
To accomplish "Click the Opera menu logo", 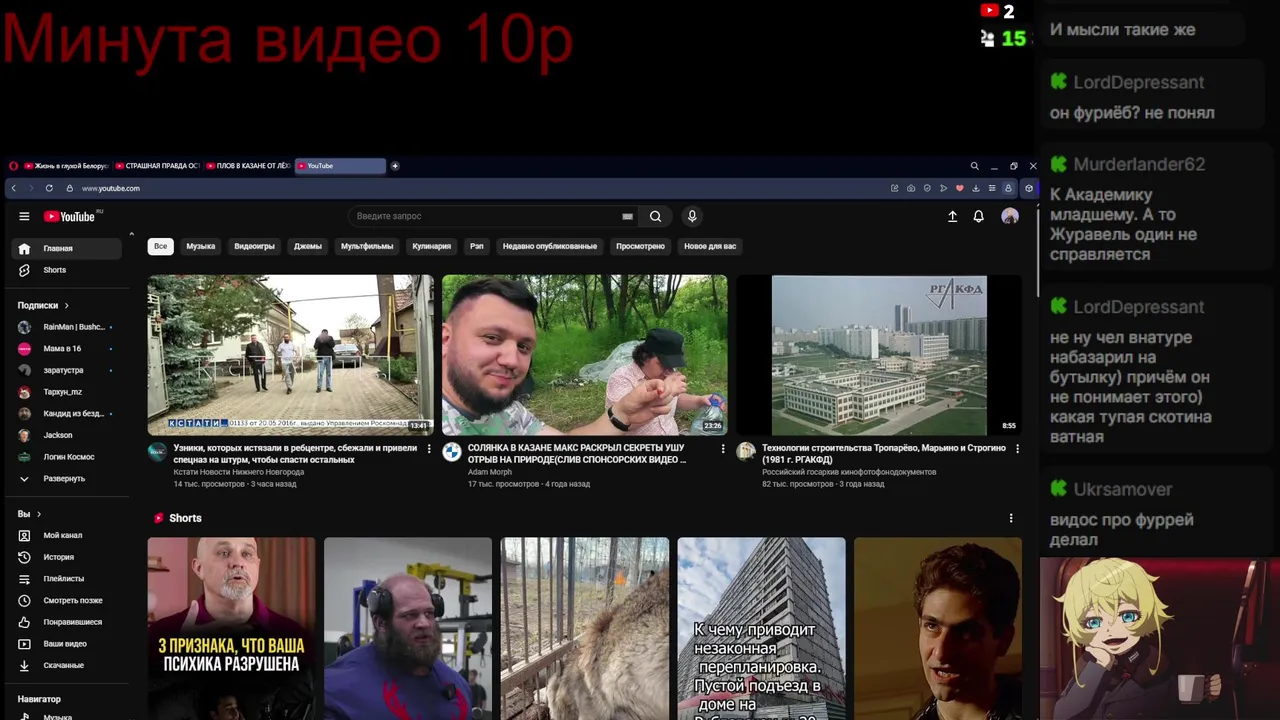I will 13,166.
